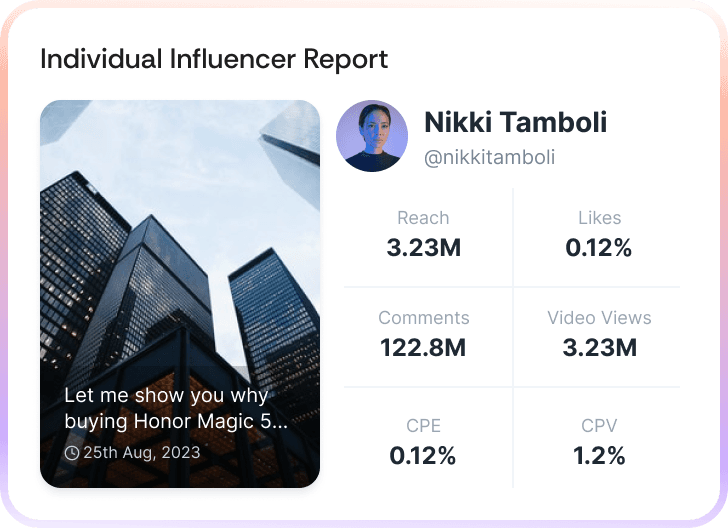Image resolution: width=728 pixels, height=528 pixels.
Task: Open the @nikkitamboli handle link
Action: pyautogui.click(x=490, y=158)
